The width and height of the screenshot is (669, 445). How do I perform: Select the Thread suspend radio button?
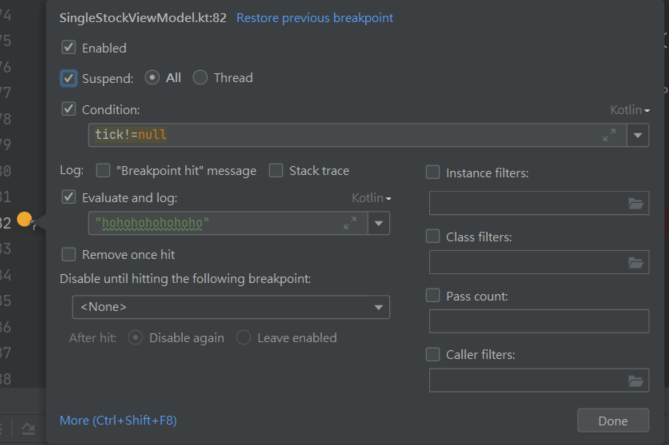(x=200, y=78)
